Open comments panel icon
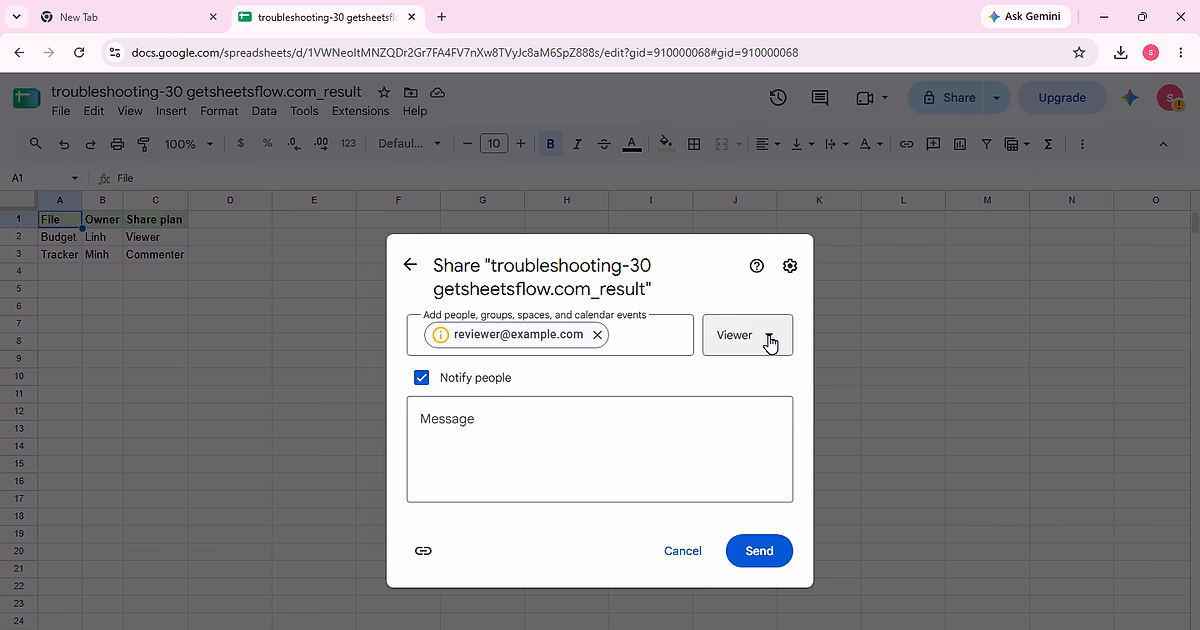 point(820,97)
